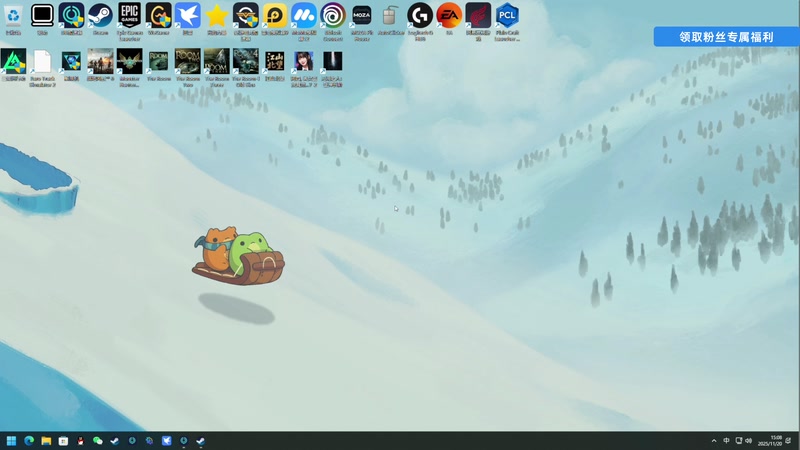This screenshot has width=800, height=450.
Task: Open the notification center icon
Action: coord(789,441)
